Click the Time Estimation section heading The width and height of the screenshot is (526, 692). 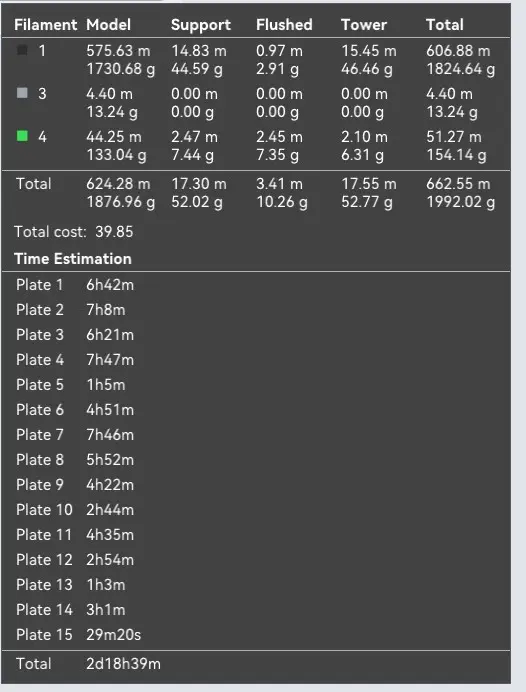pyautogui.click(x=73, y=259)
